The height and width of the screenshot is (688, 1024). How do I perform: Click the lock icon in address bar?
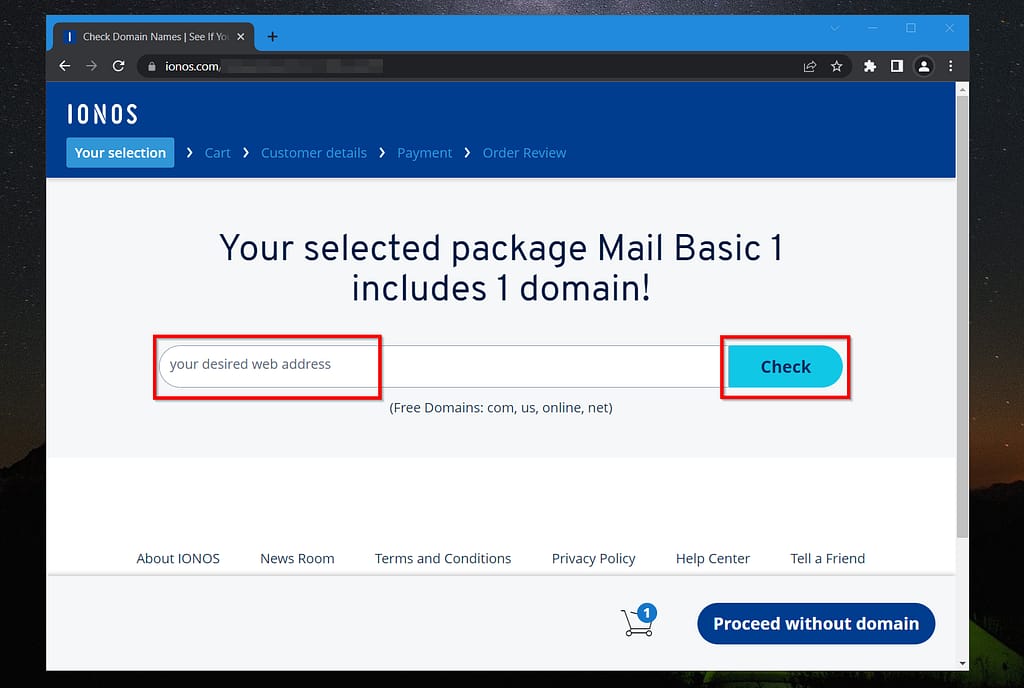pyautogui.click(x=152, y=67)
